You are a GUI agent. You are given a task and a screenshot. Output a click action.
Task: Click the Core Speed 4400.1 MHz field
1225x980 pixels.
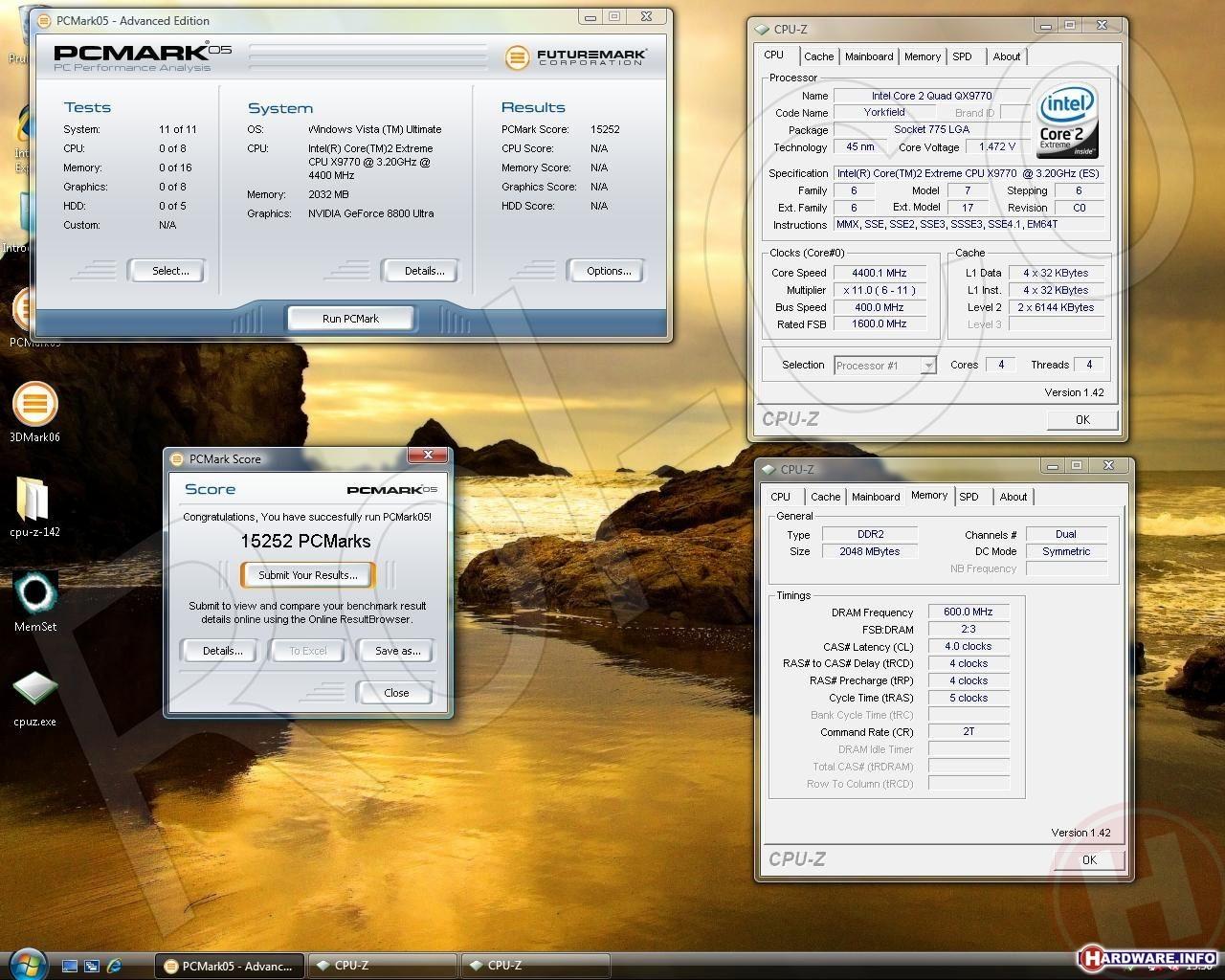[x=879, y=273]
